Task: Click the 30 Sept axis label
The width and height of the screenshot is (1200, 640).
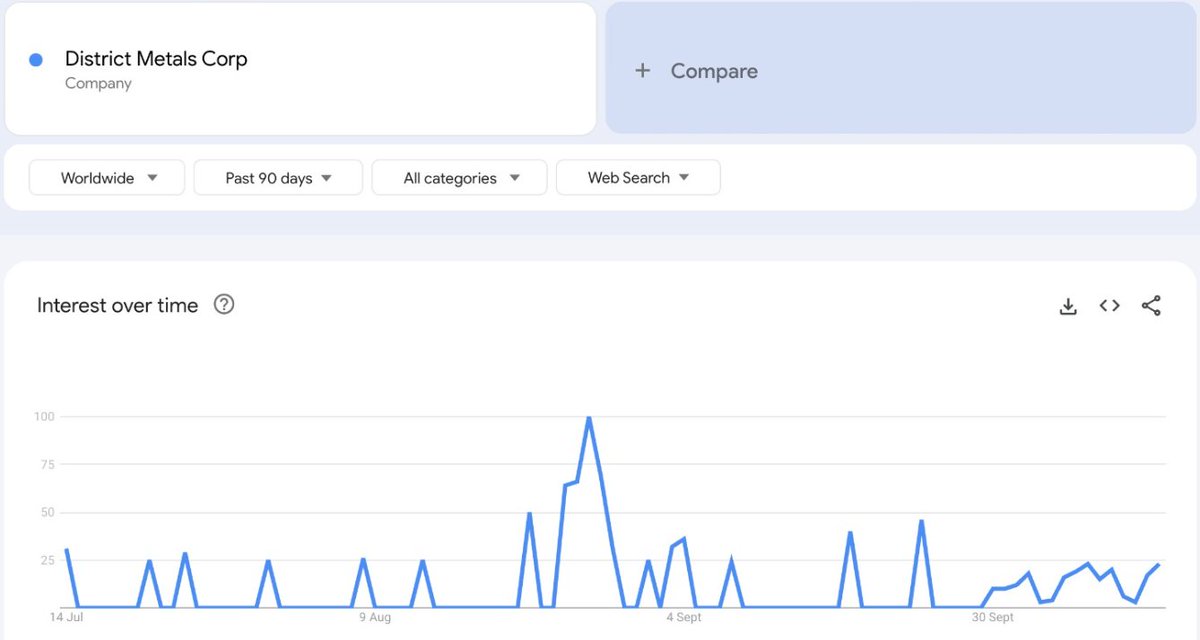Action: 993,618
